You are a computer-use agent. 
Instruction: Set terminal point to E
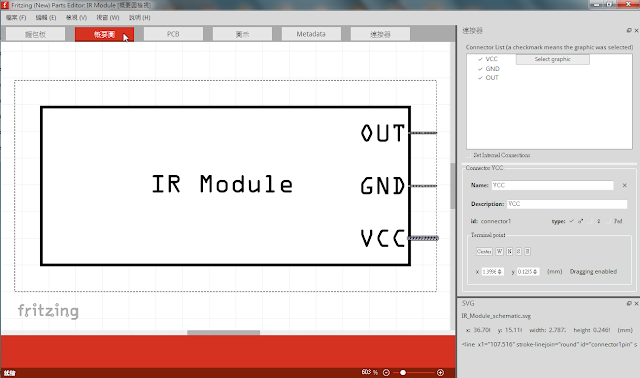(x=527, y=251)
